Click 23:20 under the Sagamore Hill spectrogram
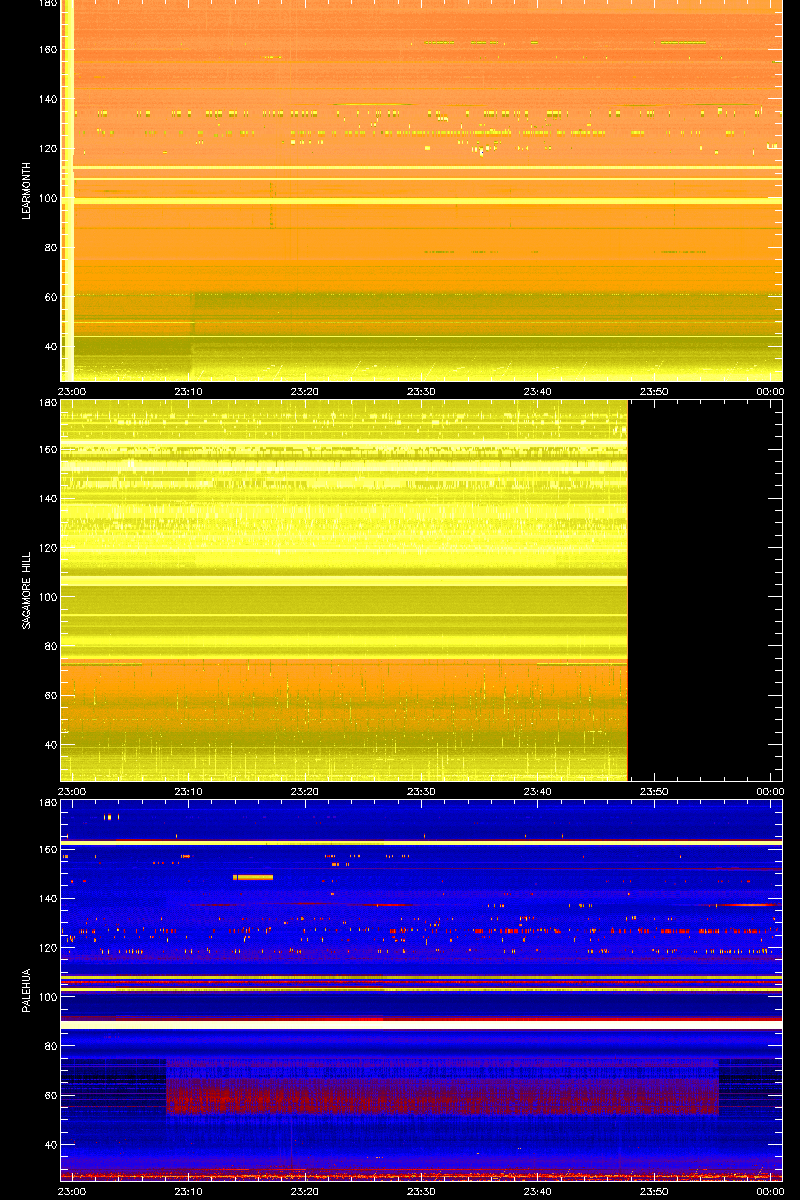Screen dimensions: 800x1200 click(x=305, y=791)
